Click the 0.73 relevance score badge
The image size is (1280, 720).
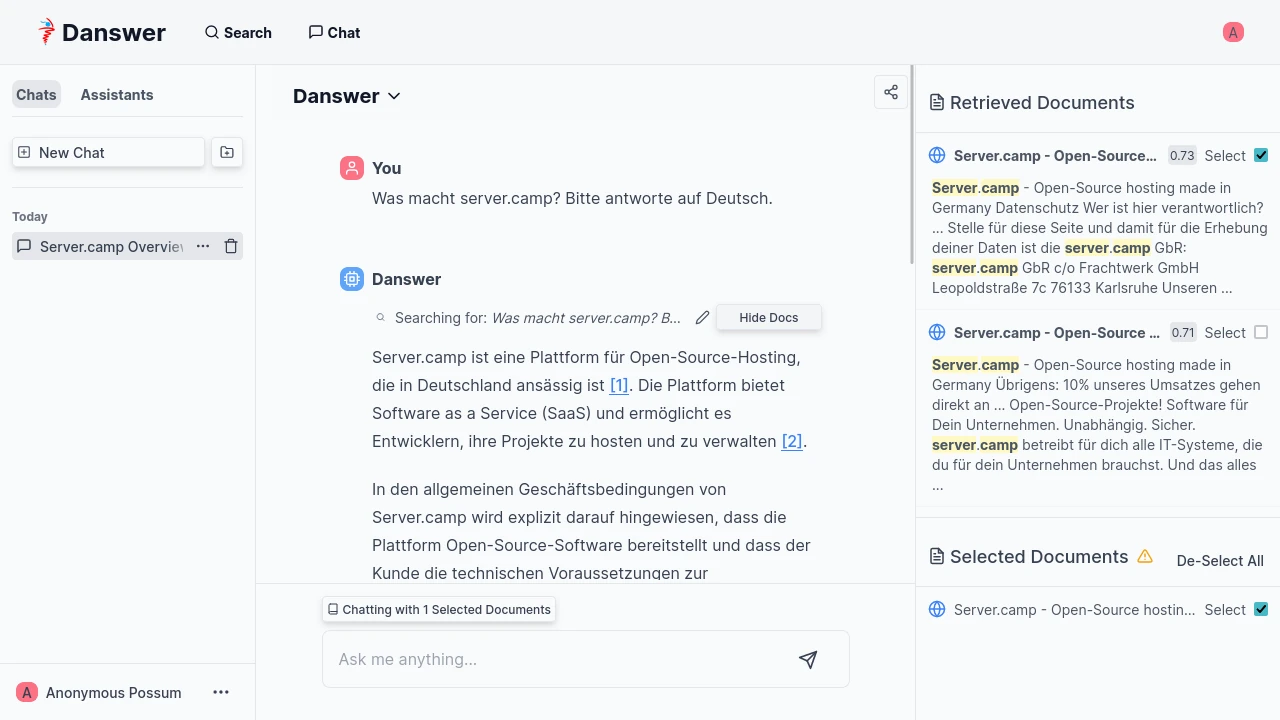coord(1182,155)
